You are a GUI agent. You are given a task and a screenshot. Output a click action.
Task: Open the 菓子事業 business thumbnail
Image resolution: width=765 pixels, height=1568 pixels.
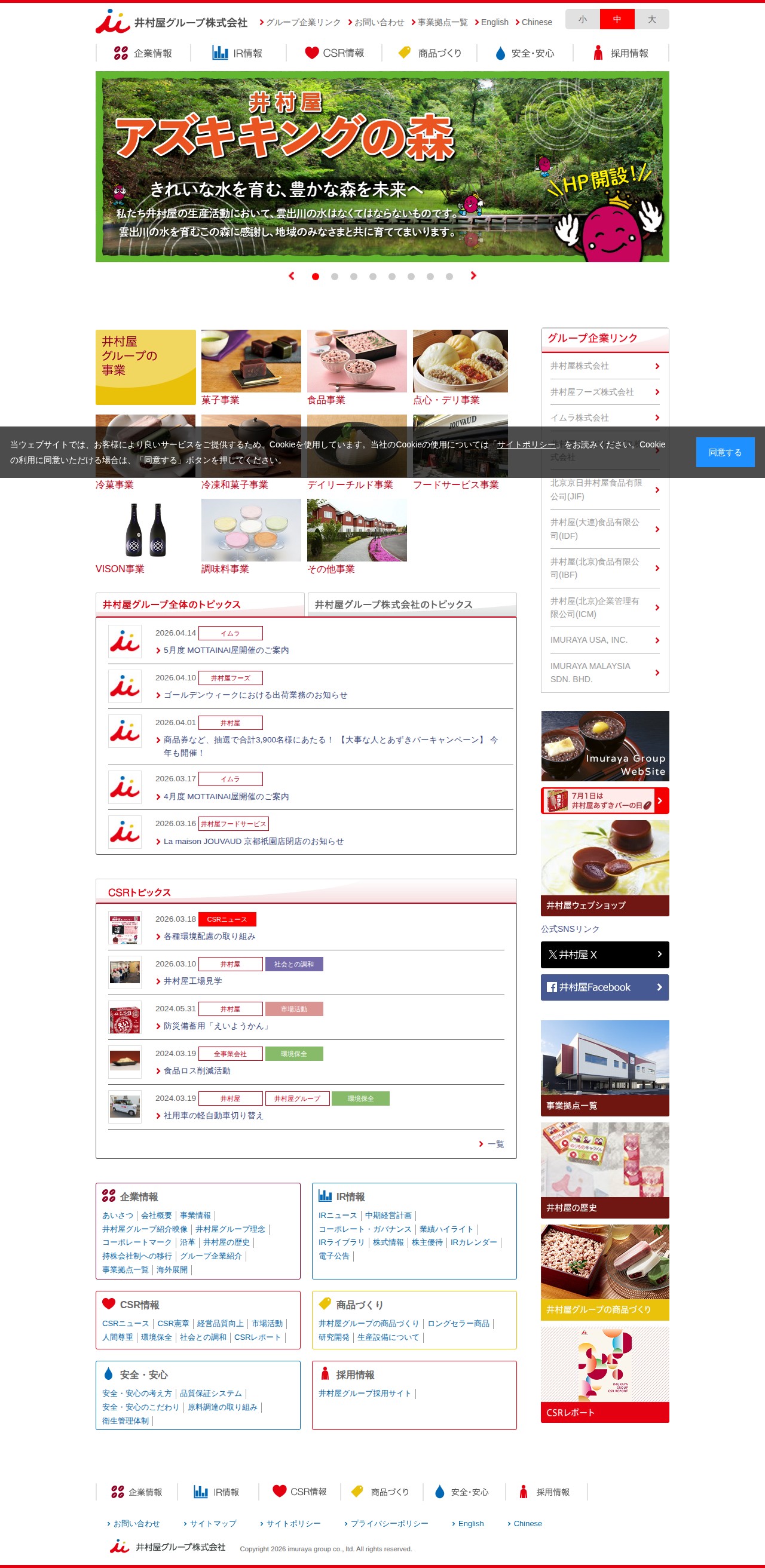pyautogui.click(x=251, y=361)
